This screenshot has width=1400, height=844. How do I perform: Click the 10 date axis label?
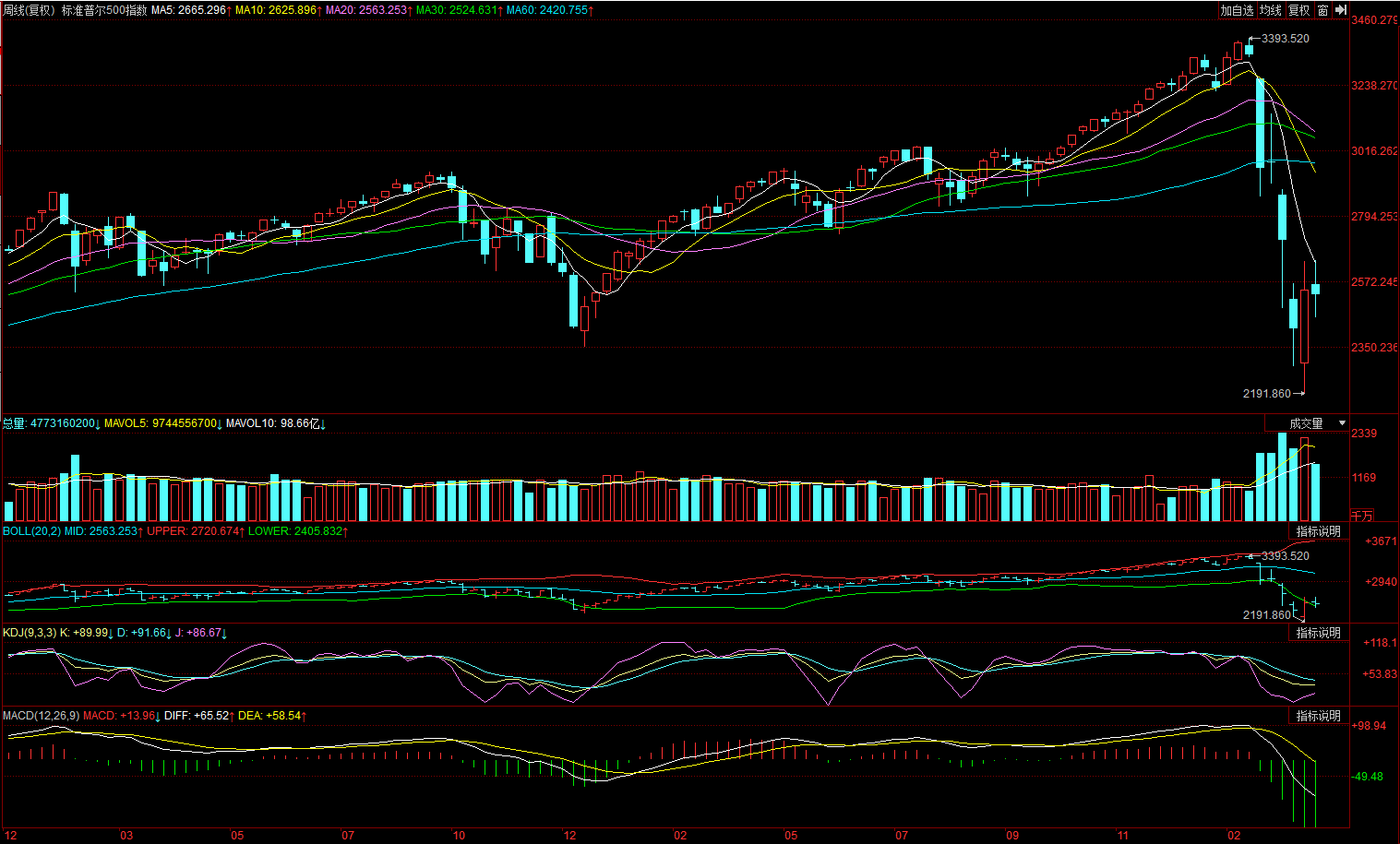tap(459, 836)
